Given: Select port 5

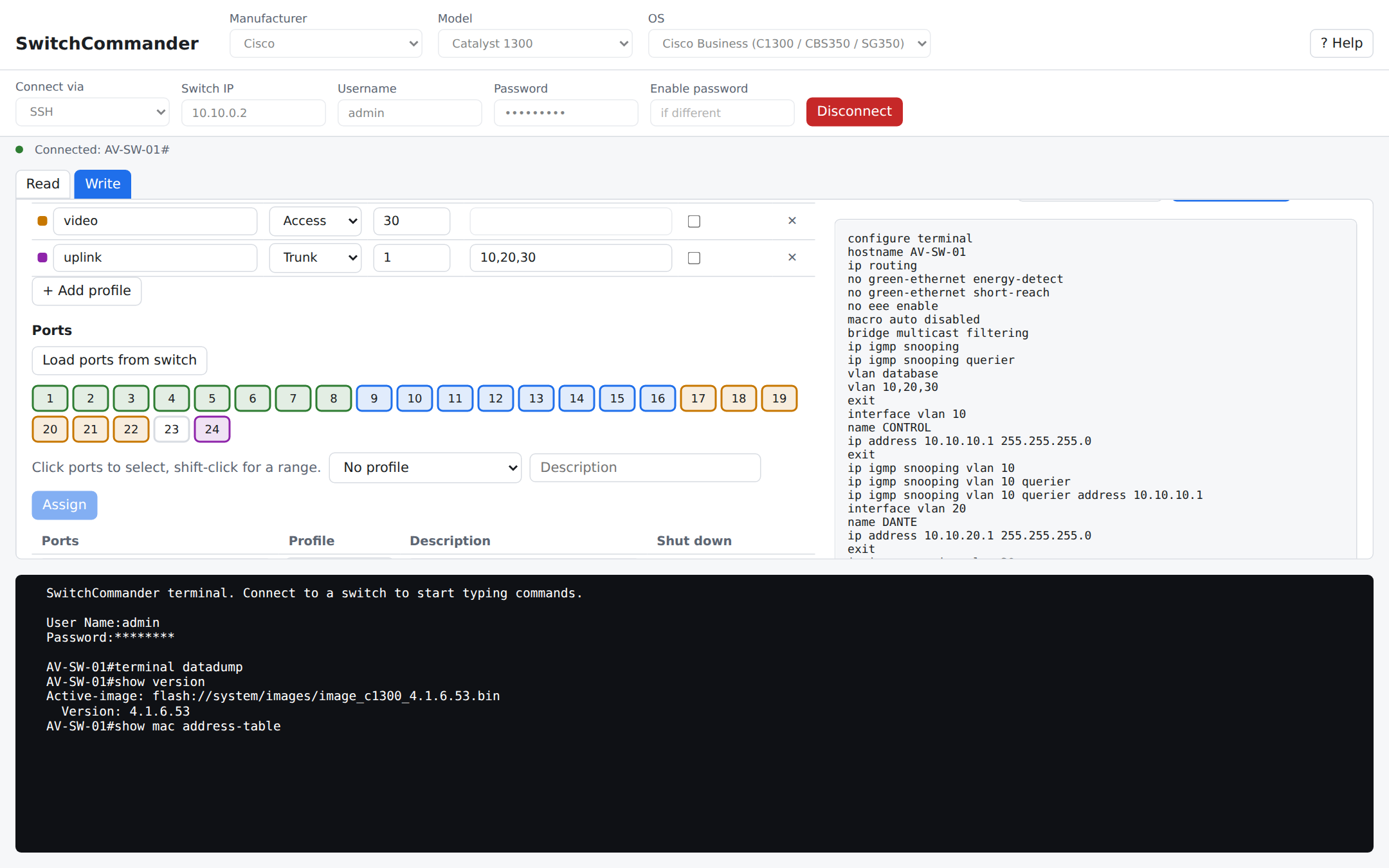Looking at the screenshot, I should click(x=212, y=399).
